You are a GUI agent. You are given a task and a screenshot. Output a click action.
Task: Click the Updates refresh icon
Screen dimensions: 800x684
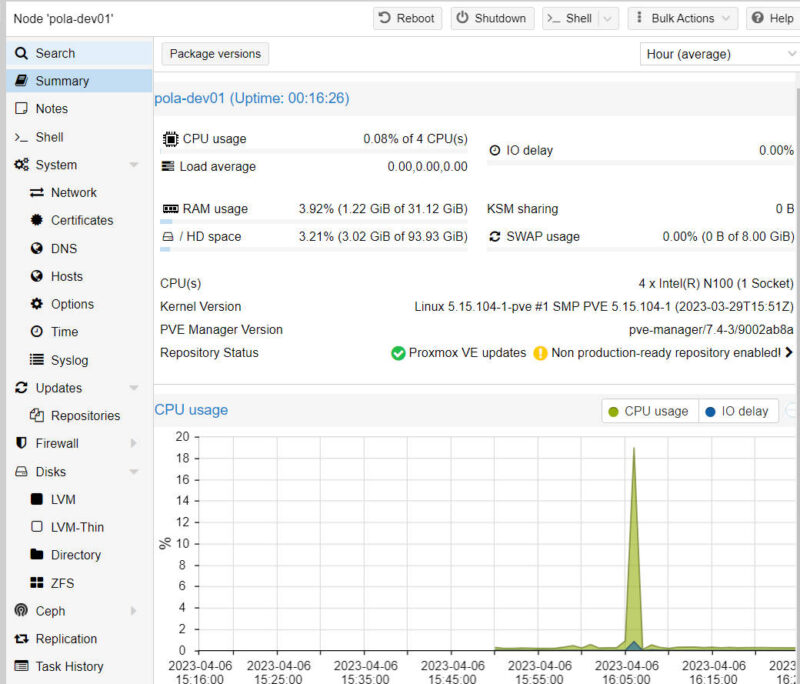click(21, 388)
